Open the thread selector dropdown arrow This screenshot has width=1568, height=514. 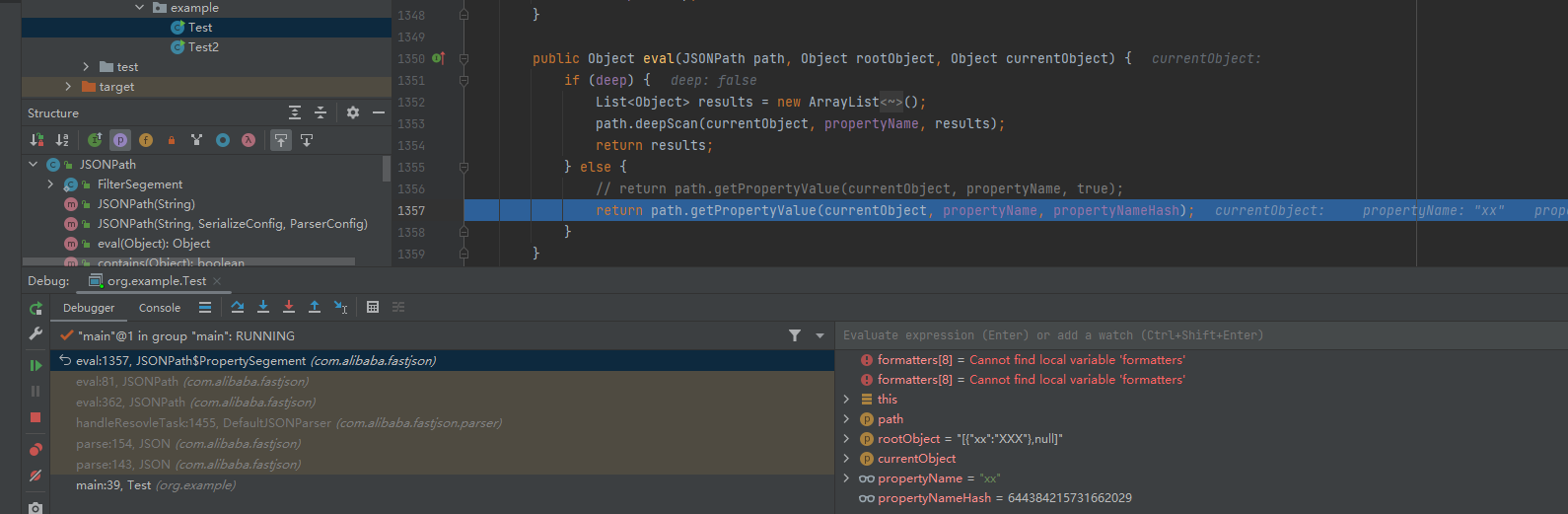coord(820,335)
